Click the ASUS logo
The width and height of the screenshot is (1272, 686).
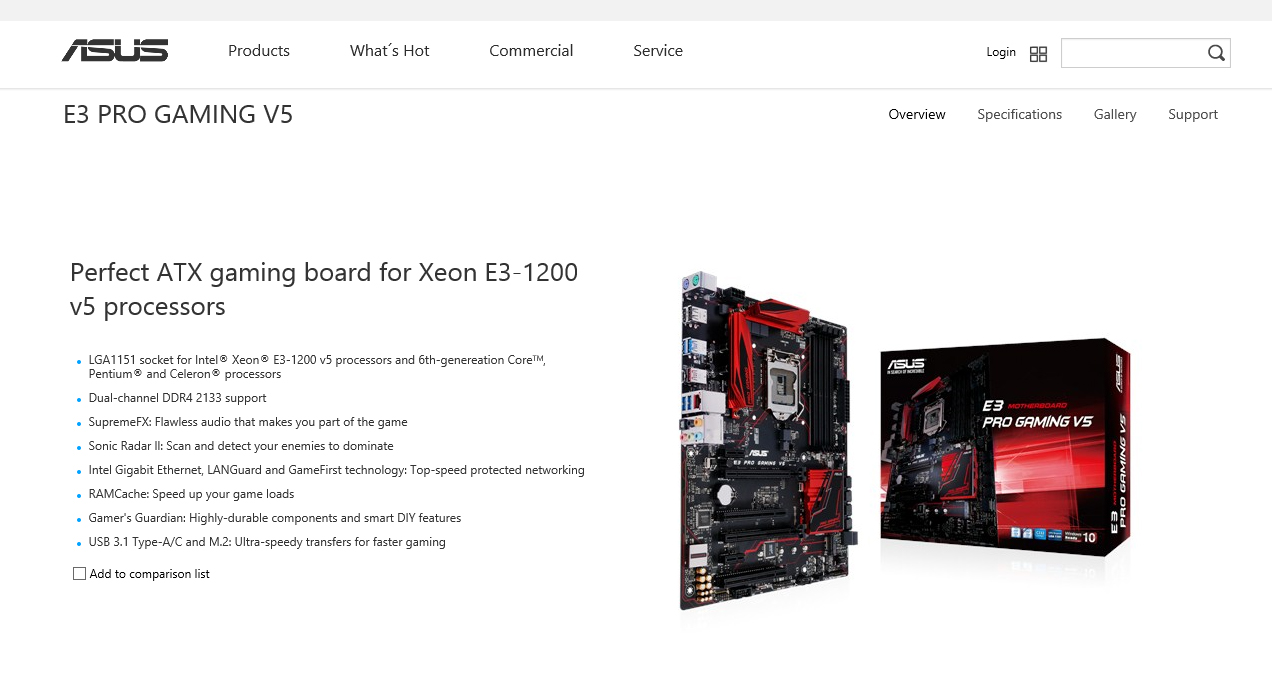(115, 50)
